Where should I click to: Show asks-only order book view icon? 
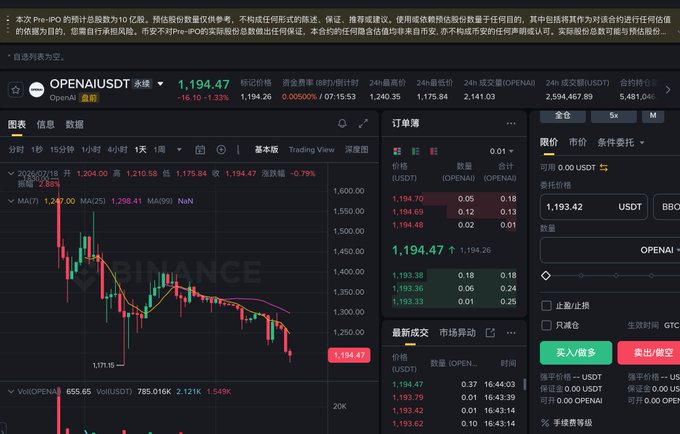434,151
